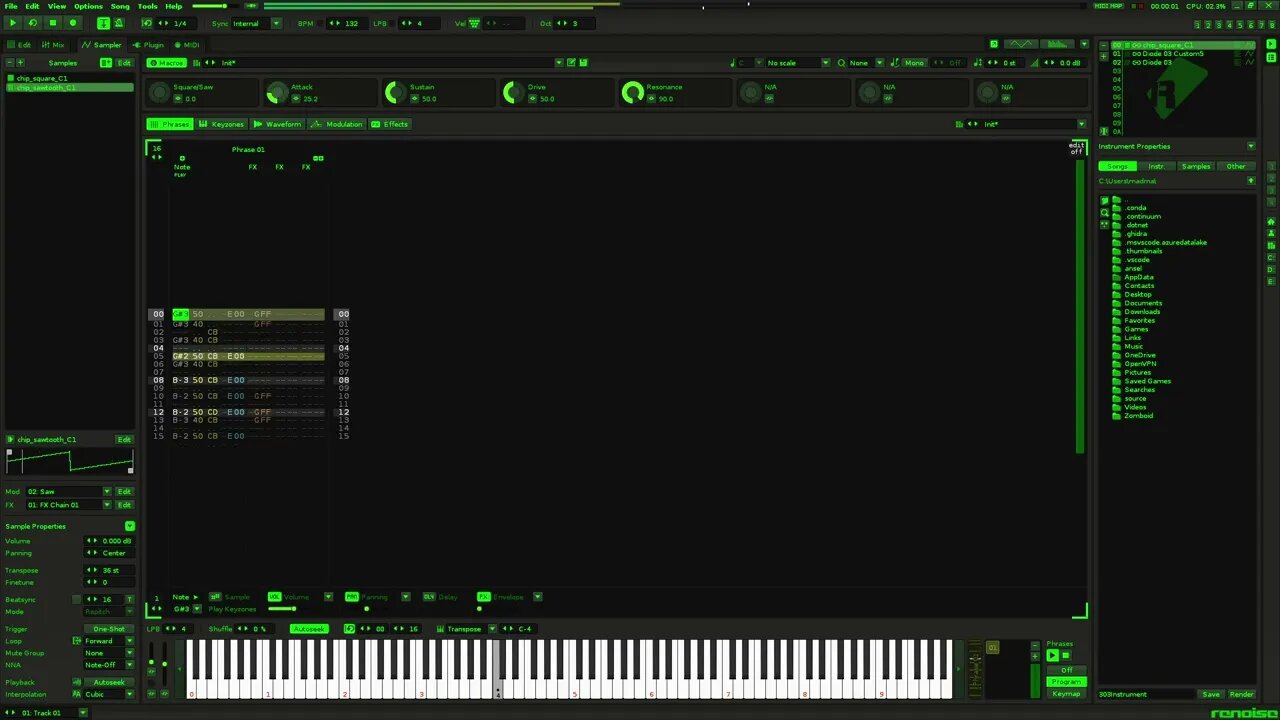Image resolution: width=1280 pixels, height=720 pixels.
Task: Click the loop pattern playback button
Action: [x=32, y=23]
